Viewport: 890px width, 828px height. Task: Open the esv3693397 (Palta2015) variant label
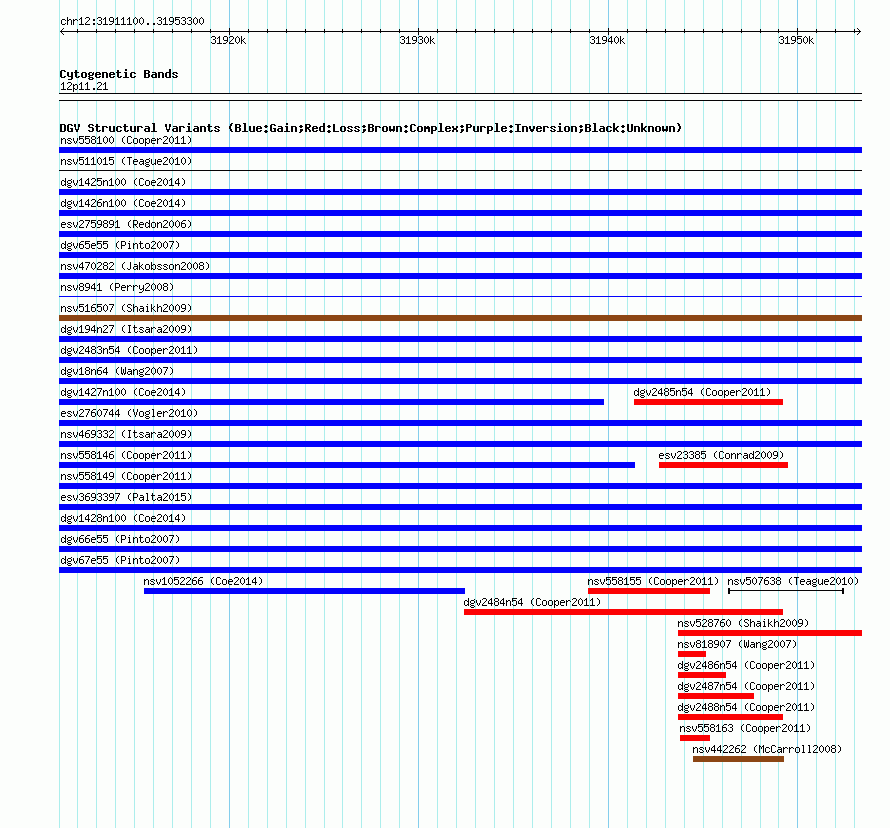[x=126, y=497]
